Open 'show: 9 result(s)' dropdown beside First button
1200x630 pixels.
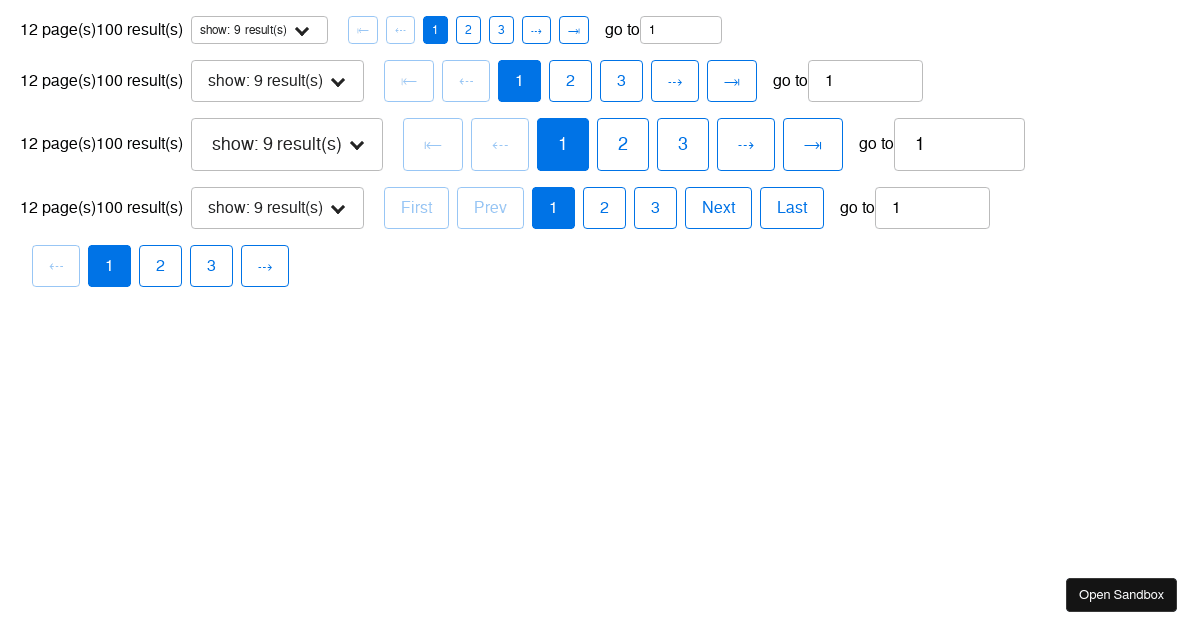(x=277, y=208)
